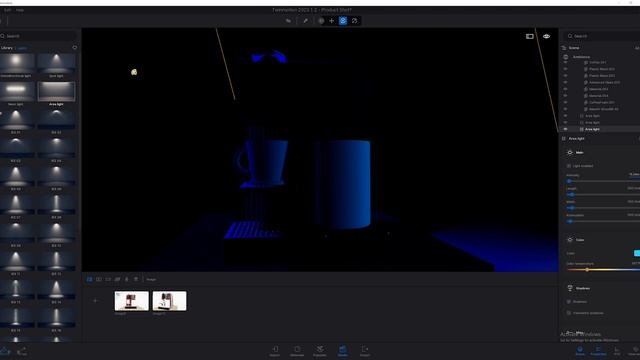
Task: Click the Ambience globe icon in scene tree
Action: (566, 57)
